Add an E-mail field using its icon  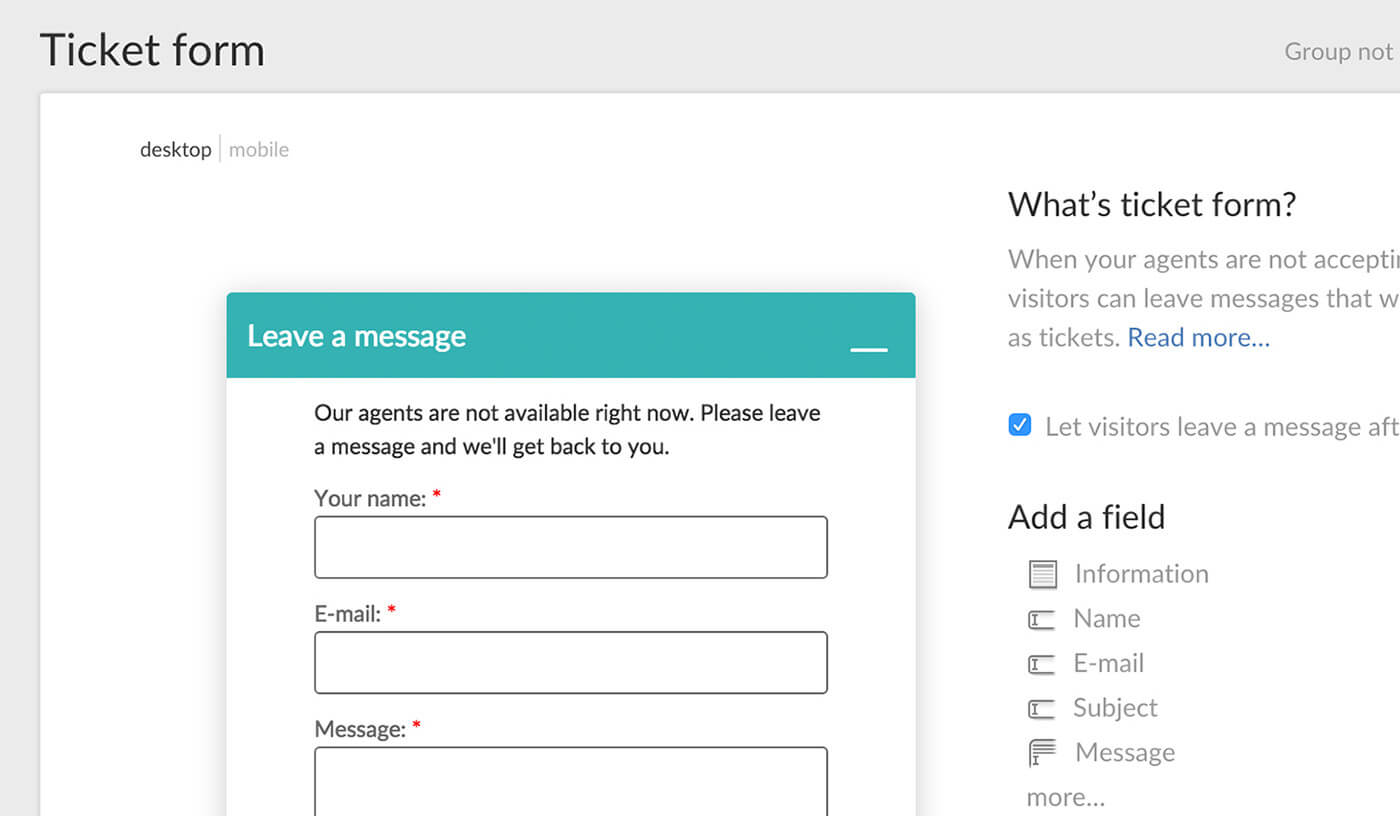1043,663
